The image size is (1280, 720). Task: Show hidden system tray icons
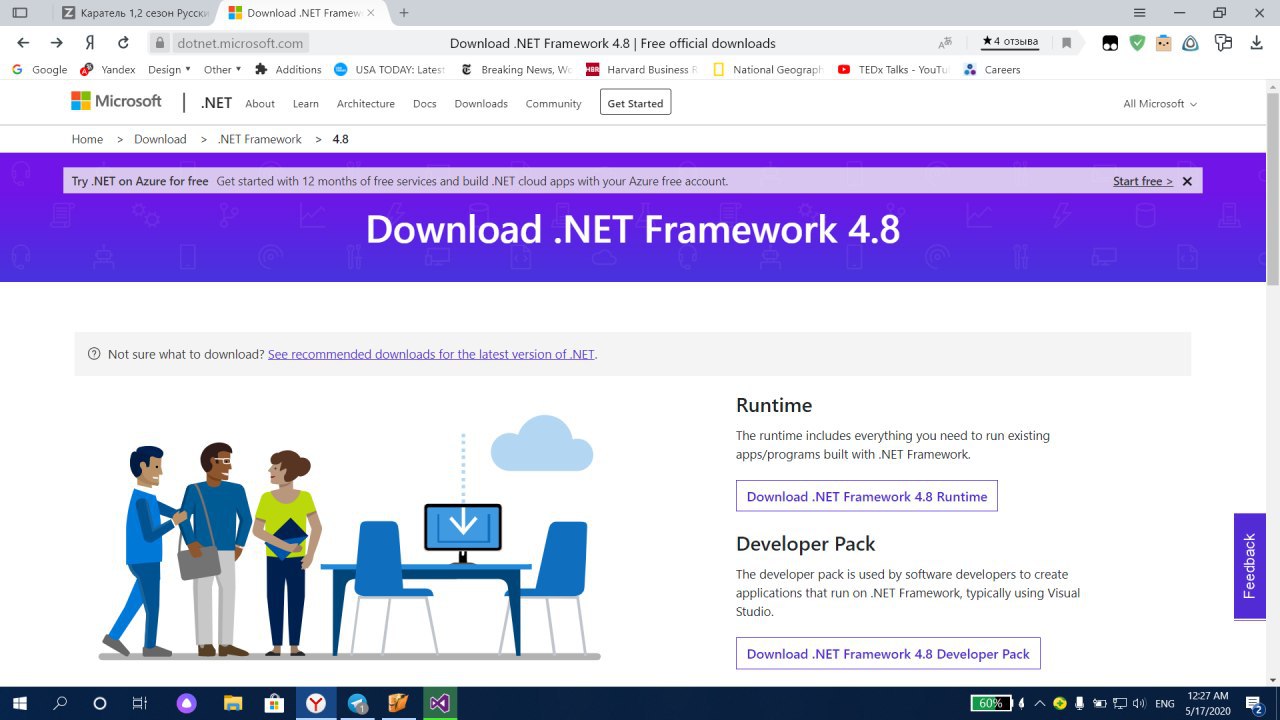point(1040,703)
